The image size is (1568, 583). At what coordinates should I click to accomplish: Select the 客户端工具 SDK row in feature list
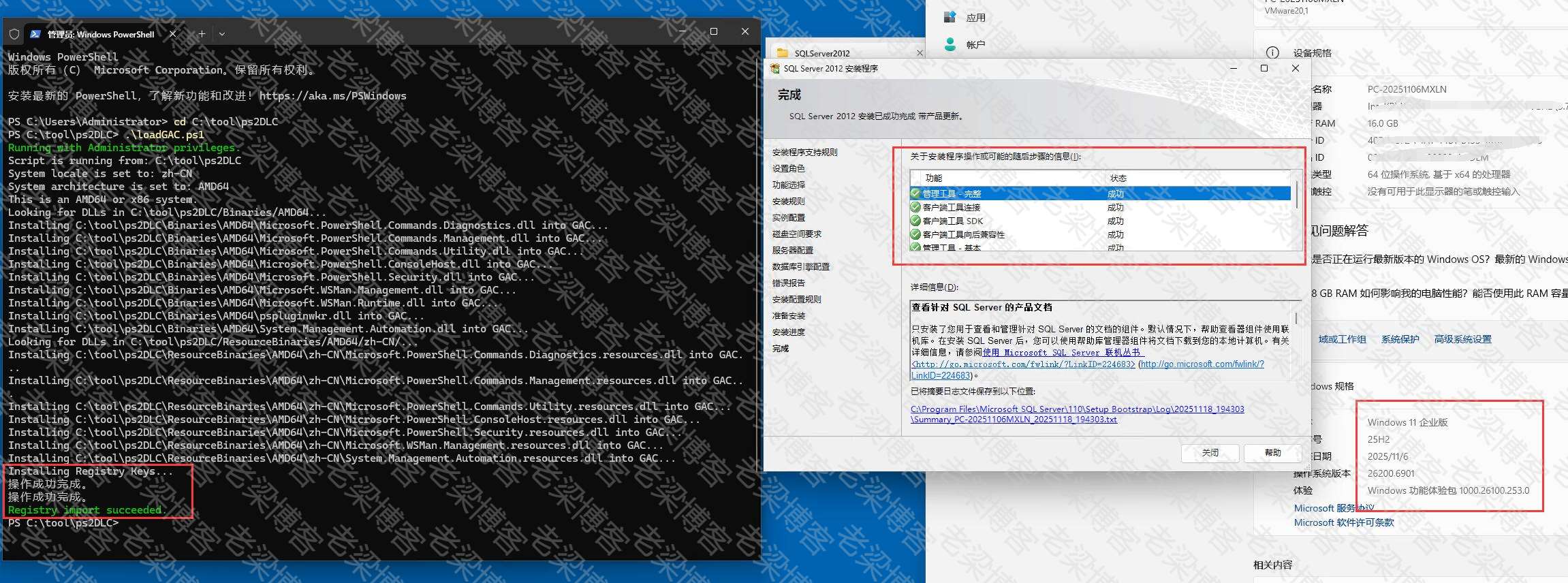pos(954,221)
